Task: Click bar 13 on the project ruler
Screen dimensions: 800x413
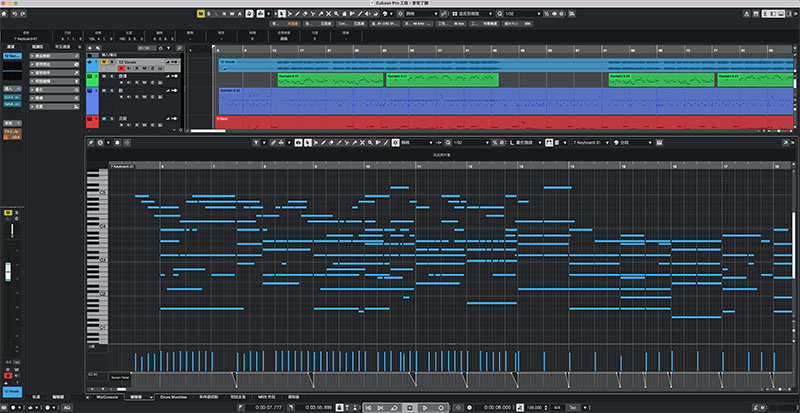Action: coord(273,50)
